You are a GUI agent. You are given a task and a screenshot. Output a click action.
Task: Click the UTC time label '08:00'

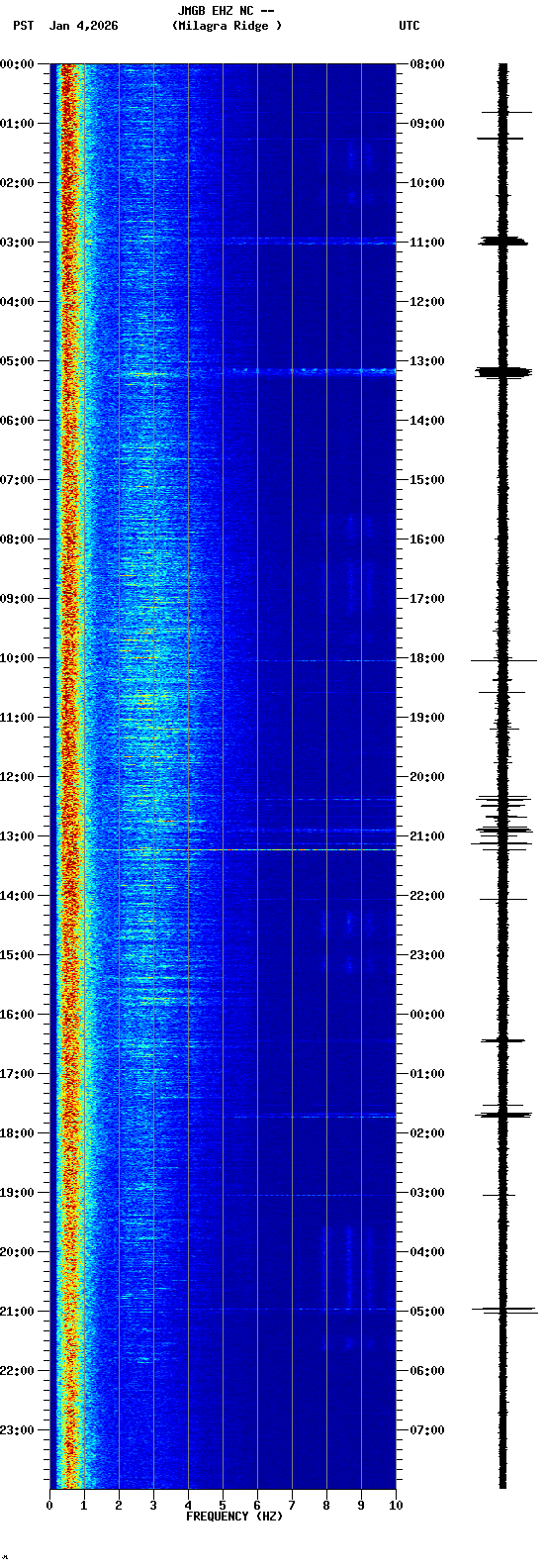click(427, 64)
